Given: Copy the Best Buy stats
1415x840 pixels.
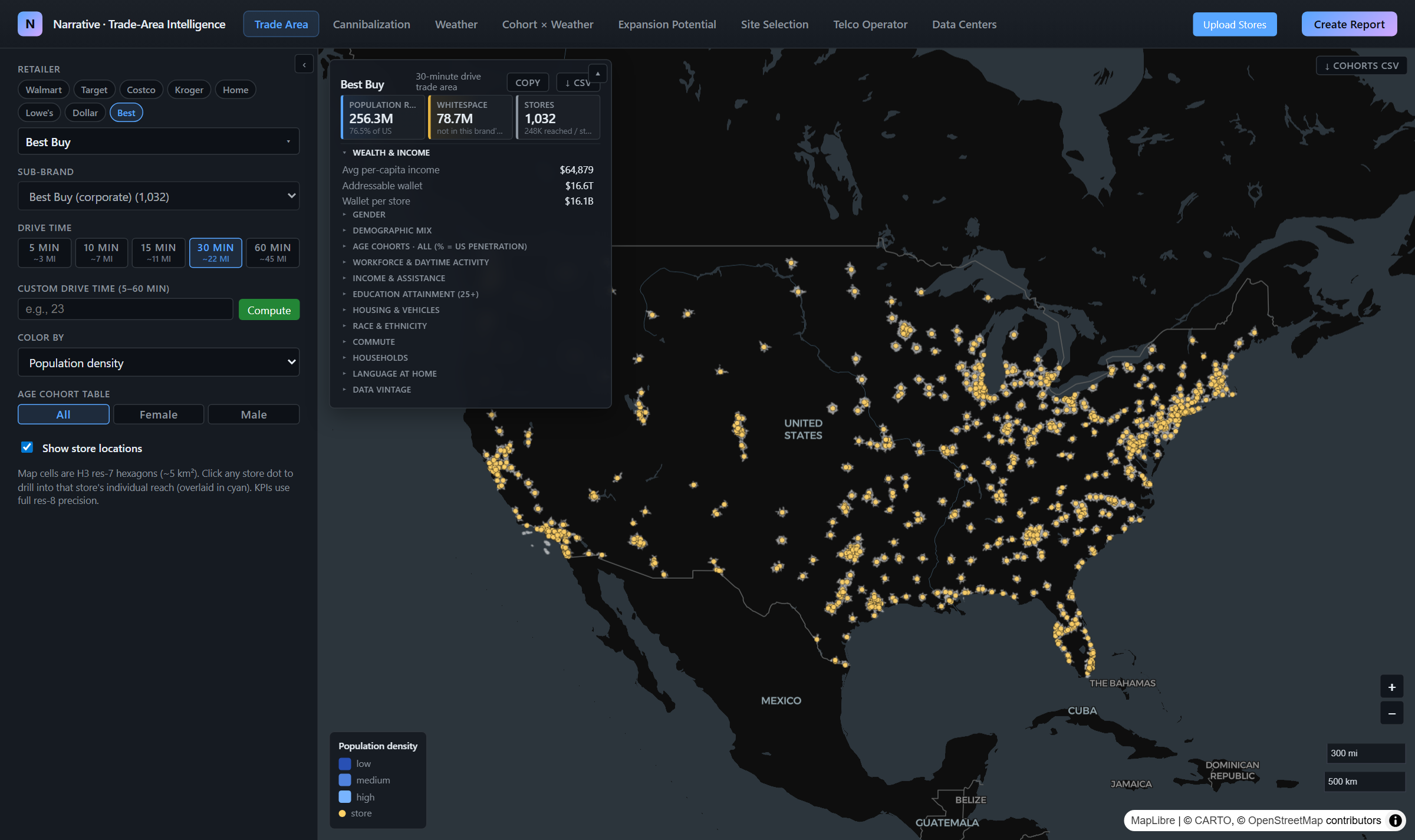Looking at the screenshot, I should click(528, 83).
